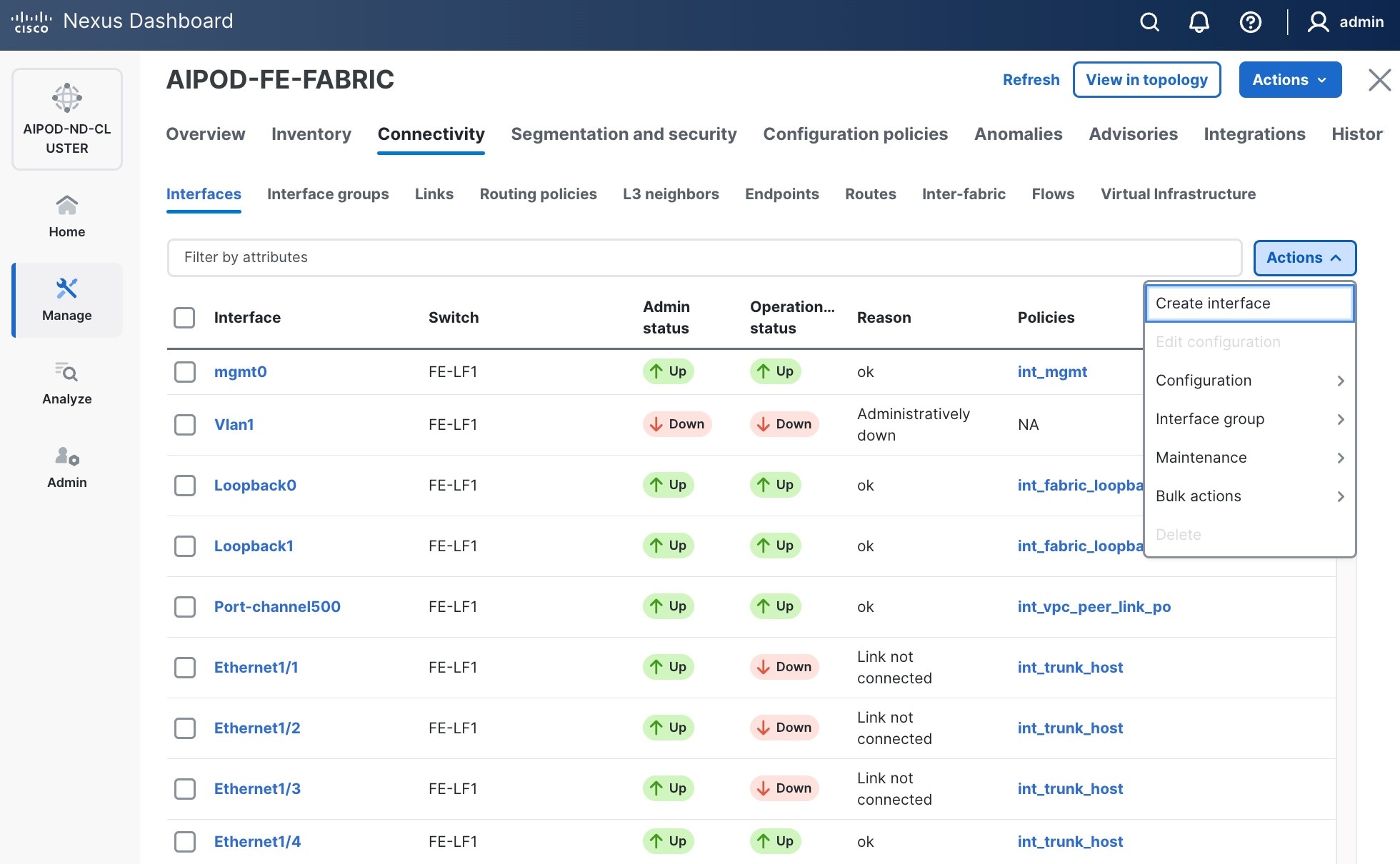Switch to the Links tab

point(434,194)
